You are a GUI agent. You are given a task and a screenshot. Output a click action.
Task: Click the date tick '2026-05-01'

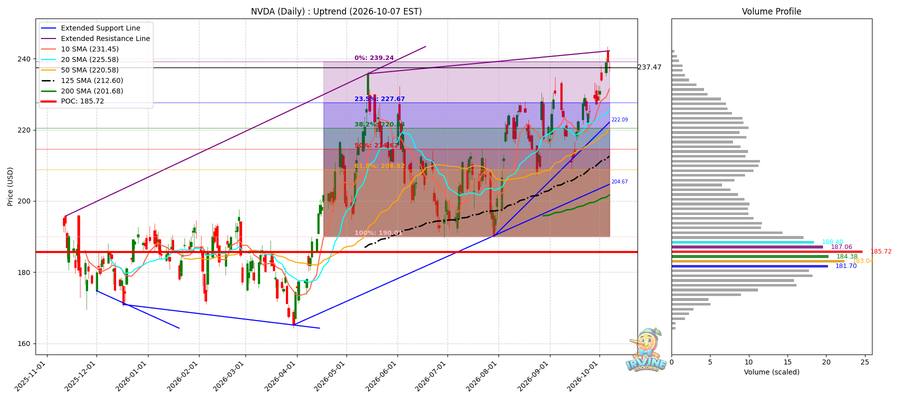332,376
